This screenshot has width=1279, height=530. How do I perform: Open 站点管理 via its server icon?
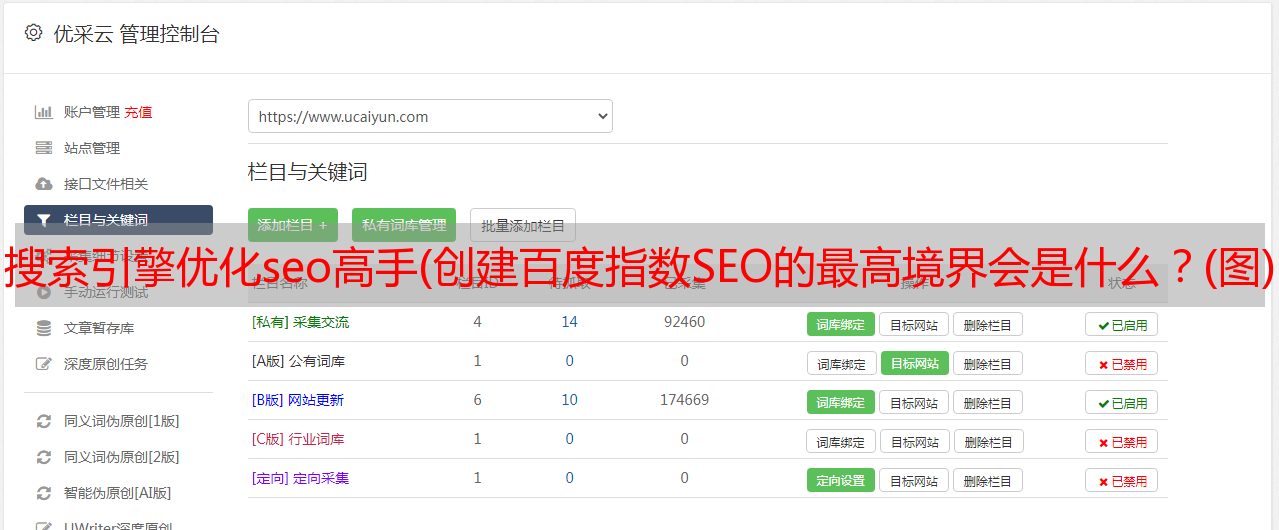[x=44, y=148]
